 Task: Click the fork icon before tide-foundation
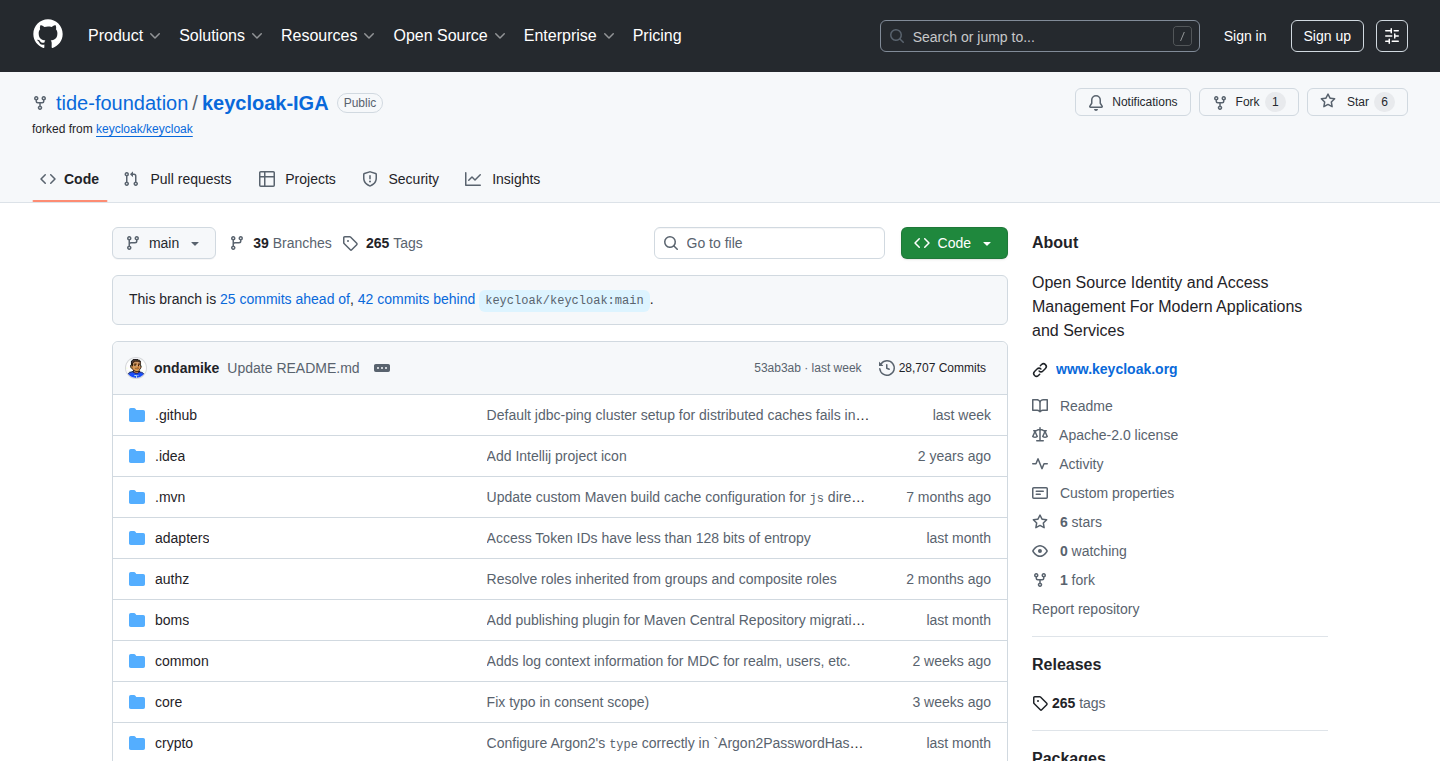[x=40, y=103]
